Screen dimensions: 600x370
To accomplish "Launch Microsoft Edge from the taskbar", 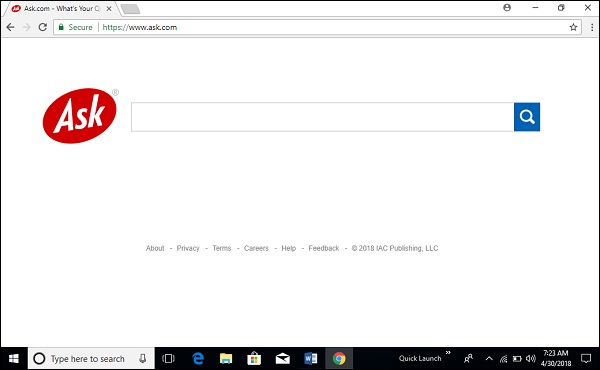I will click(x=197, y=359).
